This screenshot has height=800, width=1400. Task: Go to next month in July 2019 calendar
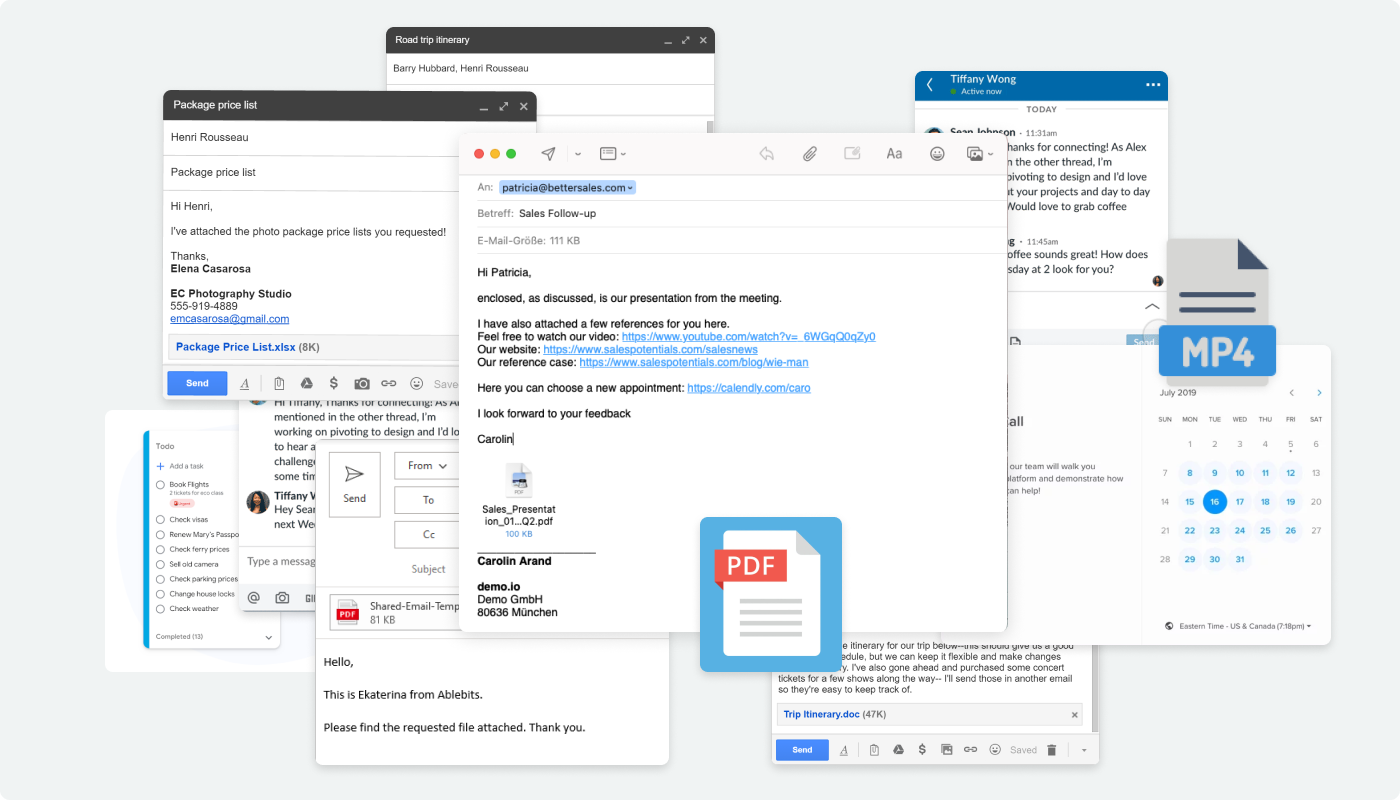[x=1319, y=393]
